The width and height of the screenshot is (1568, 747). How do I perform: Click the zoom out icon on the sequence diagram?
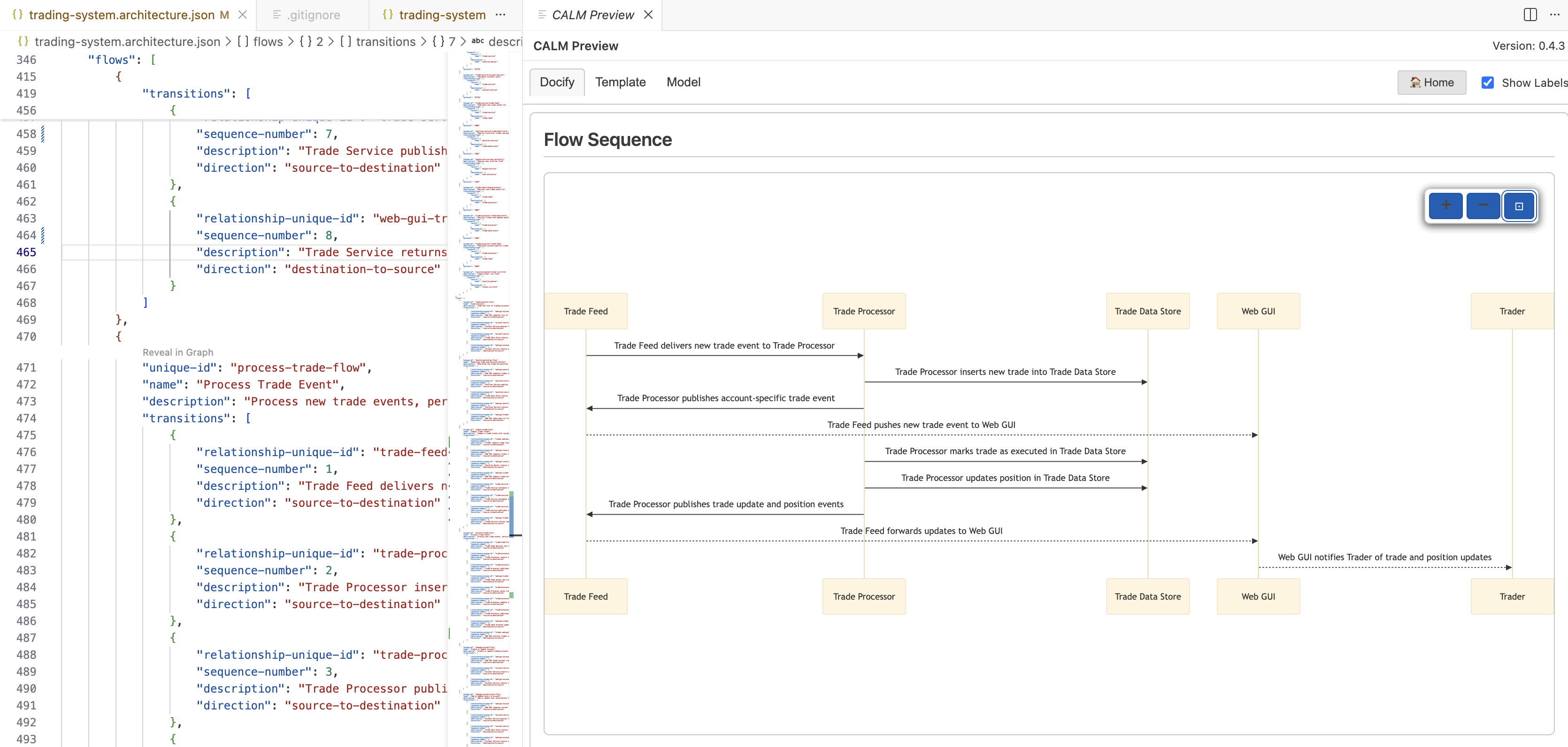pos(1483,206)
